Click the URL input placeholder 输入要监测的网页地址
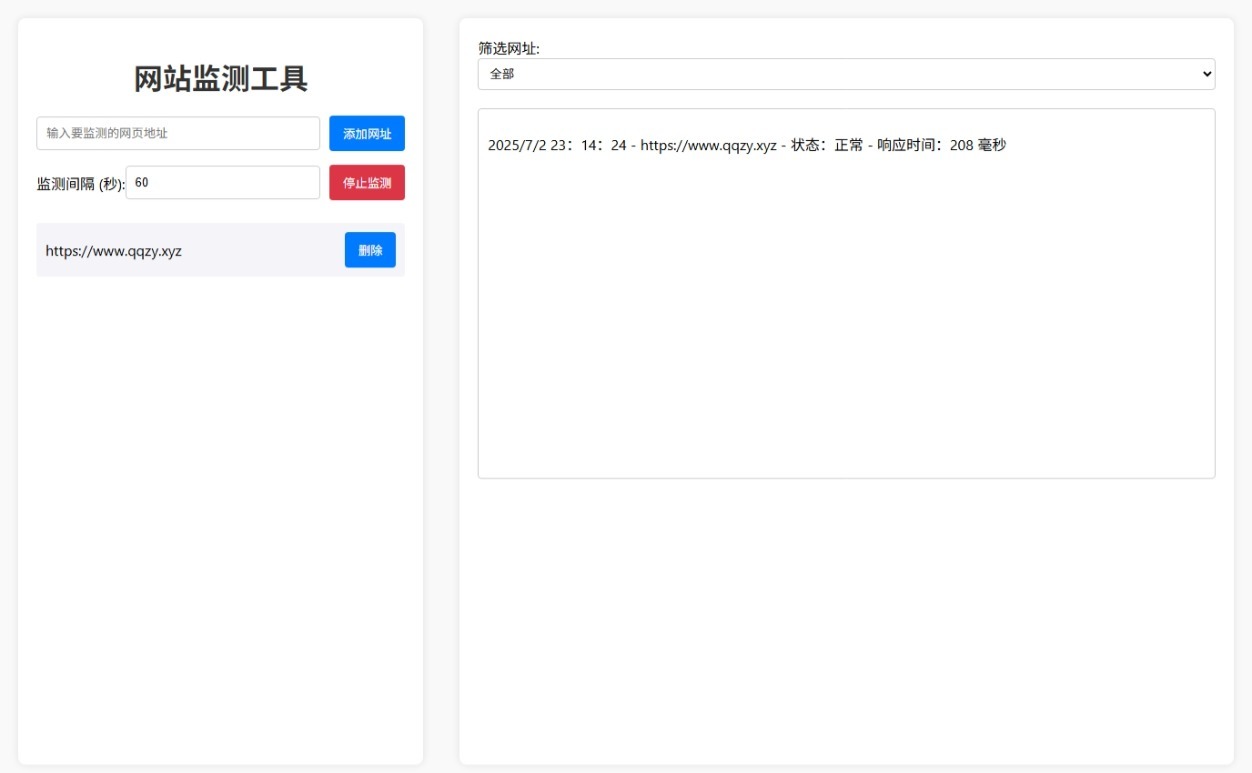The width and height of the screenshot is (1252, 773). point(177,133)
